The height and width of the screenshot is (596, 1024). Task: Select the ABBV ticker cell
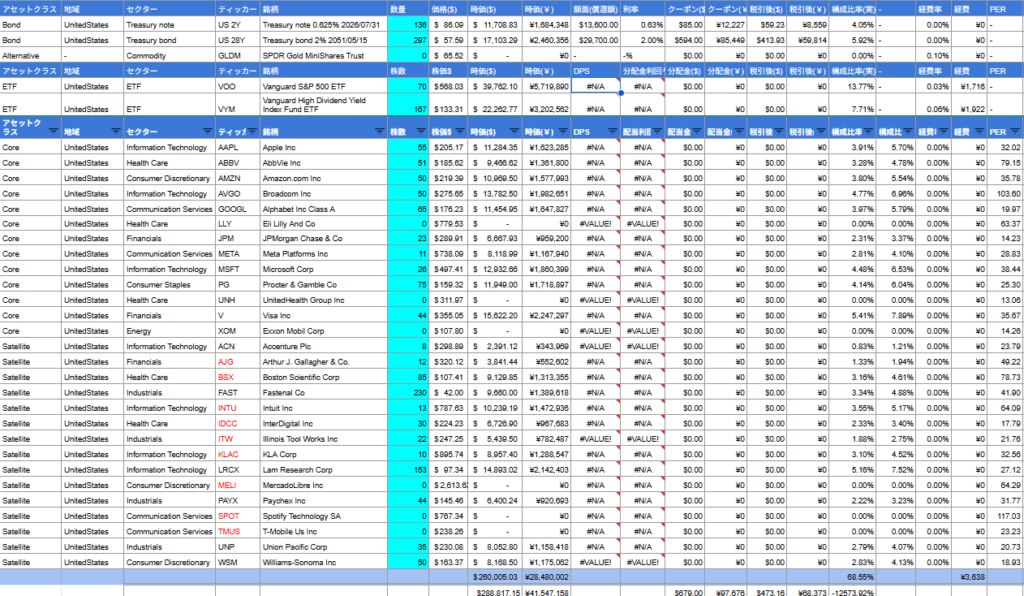coord(238,163)
